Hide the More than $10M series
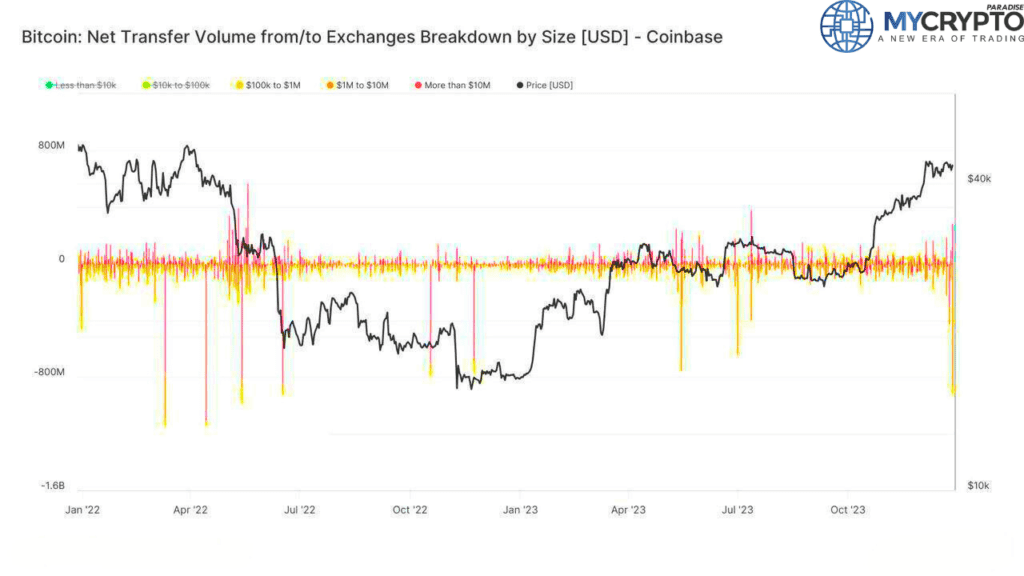This screenshot has width=1024, height=576. pyautogui.click(x=457, y=85)
